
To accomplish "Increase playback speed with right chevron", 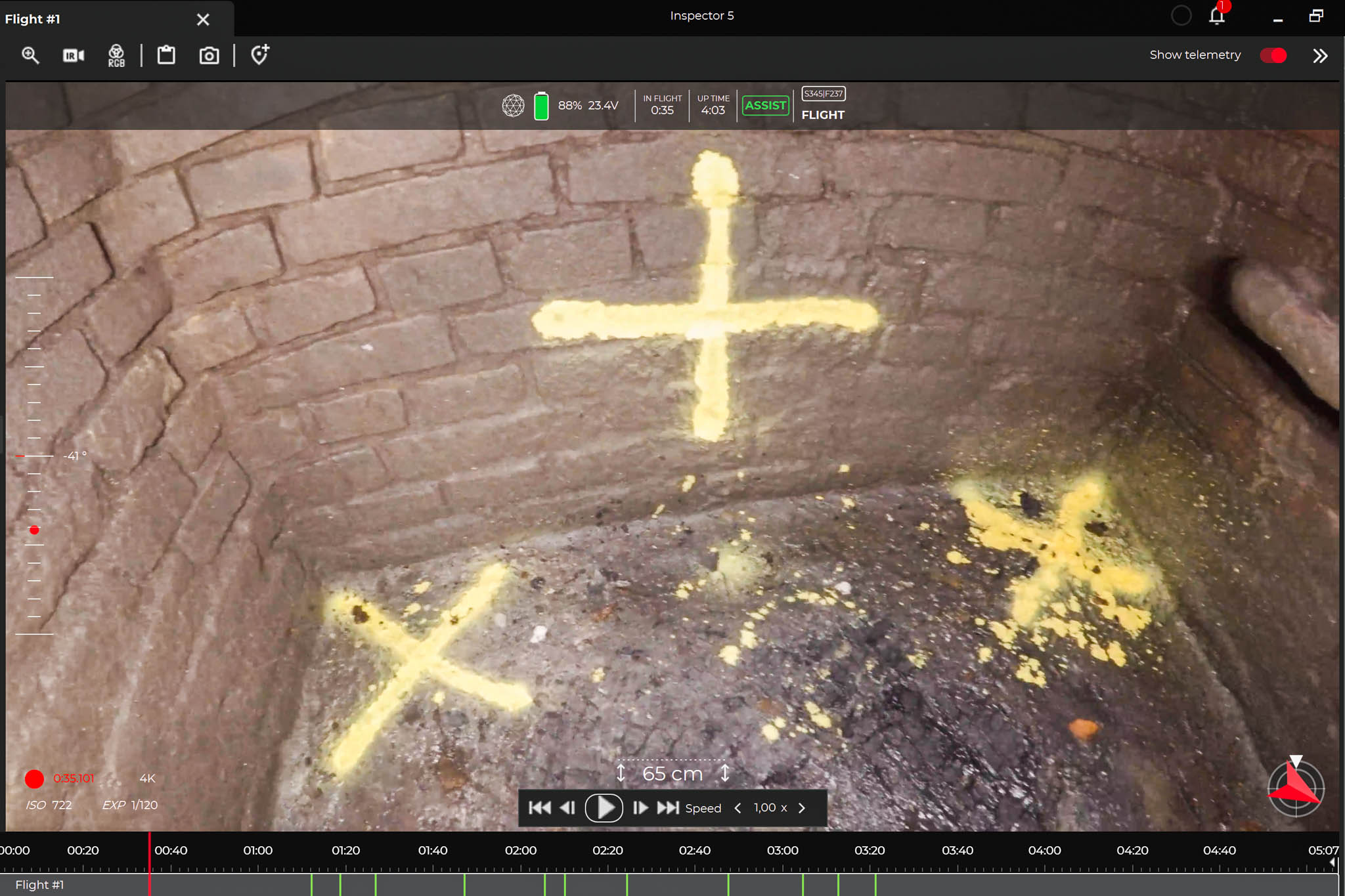I will pos(802,808).
